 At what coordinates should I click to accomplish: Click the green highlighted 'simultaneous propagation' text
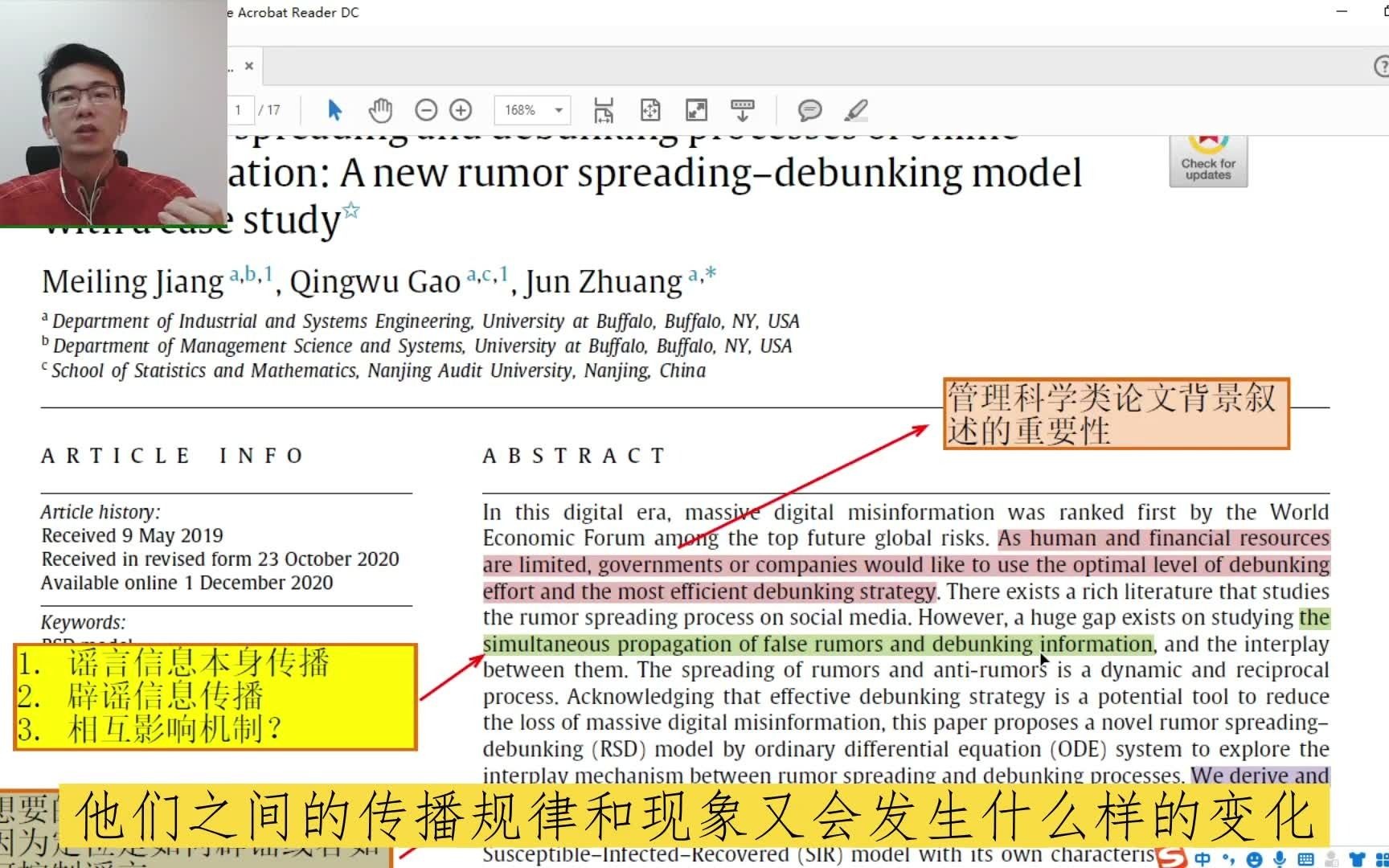click(818, 644)
